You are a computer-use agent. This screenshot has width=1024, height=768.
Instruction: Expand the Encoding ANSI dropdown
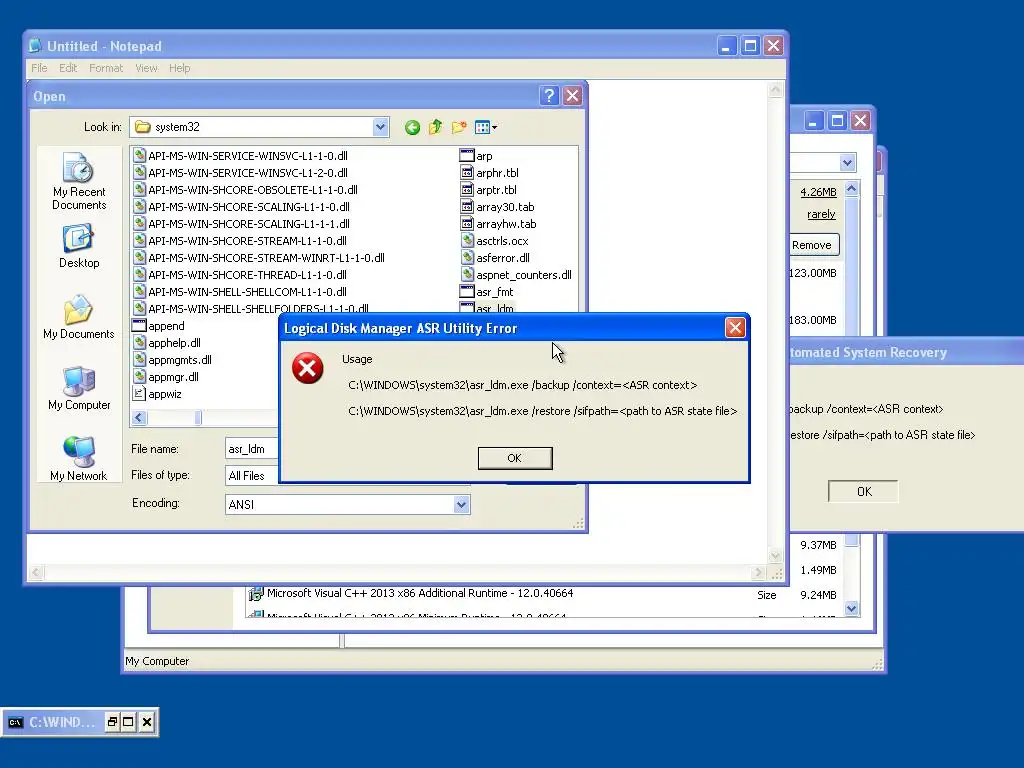pyautogui.click(x=461, y=504)
